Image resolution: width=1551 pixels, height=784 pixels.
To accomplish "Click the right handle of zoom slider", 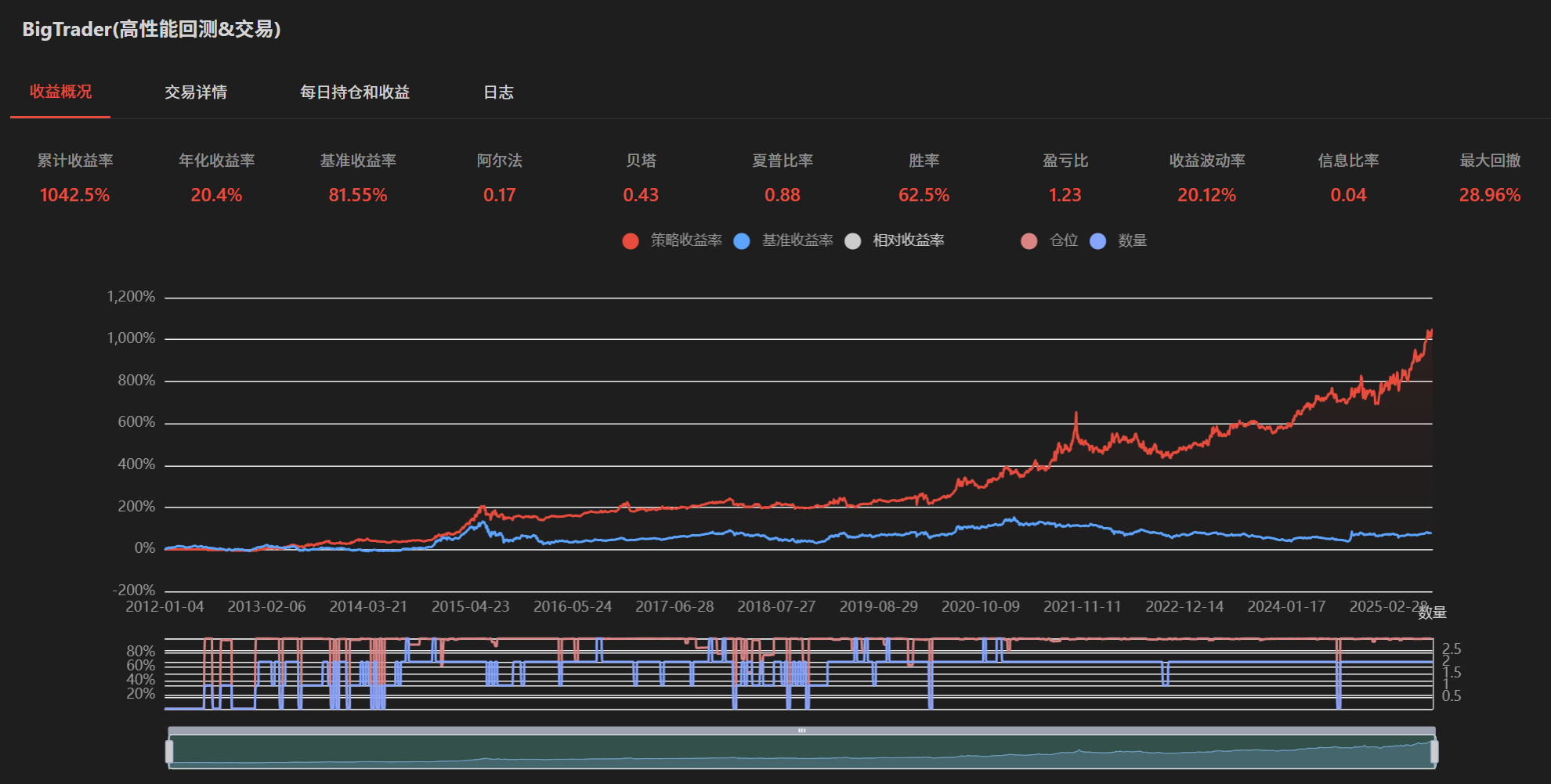I will tap(1434, 752).
